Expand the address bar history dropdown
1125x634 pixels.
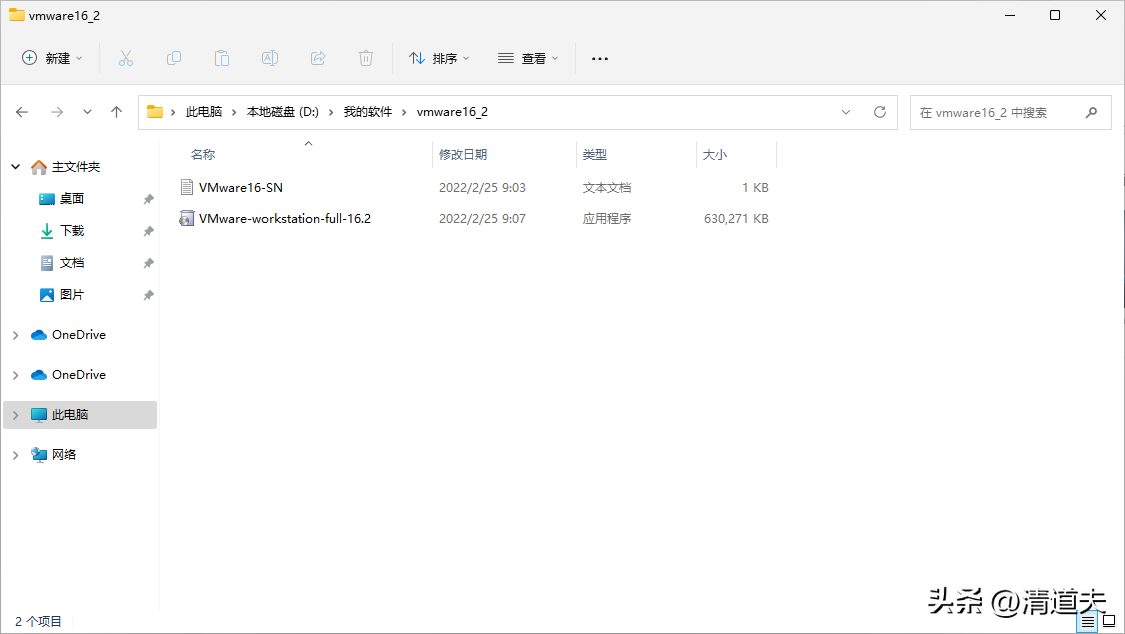click(x=846, y=112)
